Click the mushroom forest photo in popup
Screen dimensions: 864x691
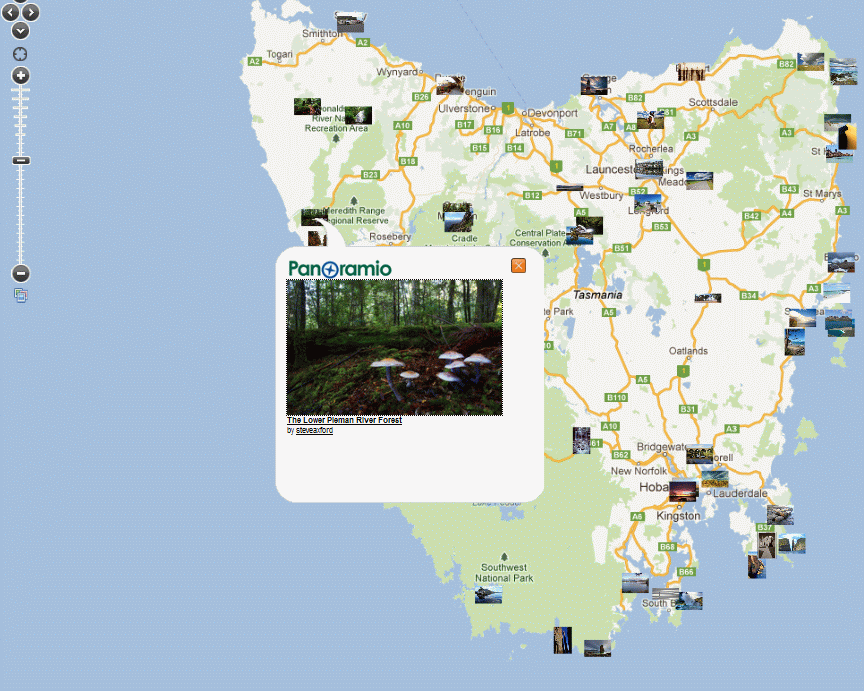(394, 347)
